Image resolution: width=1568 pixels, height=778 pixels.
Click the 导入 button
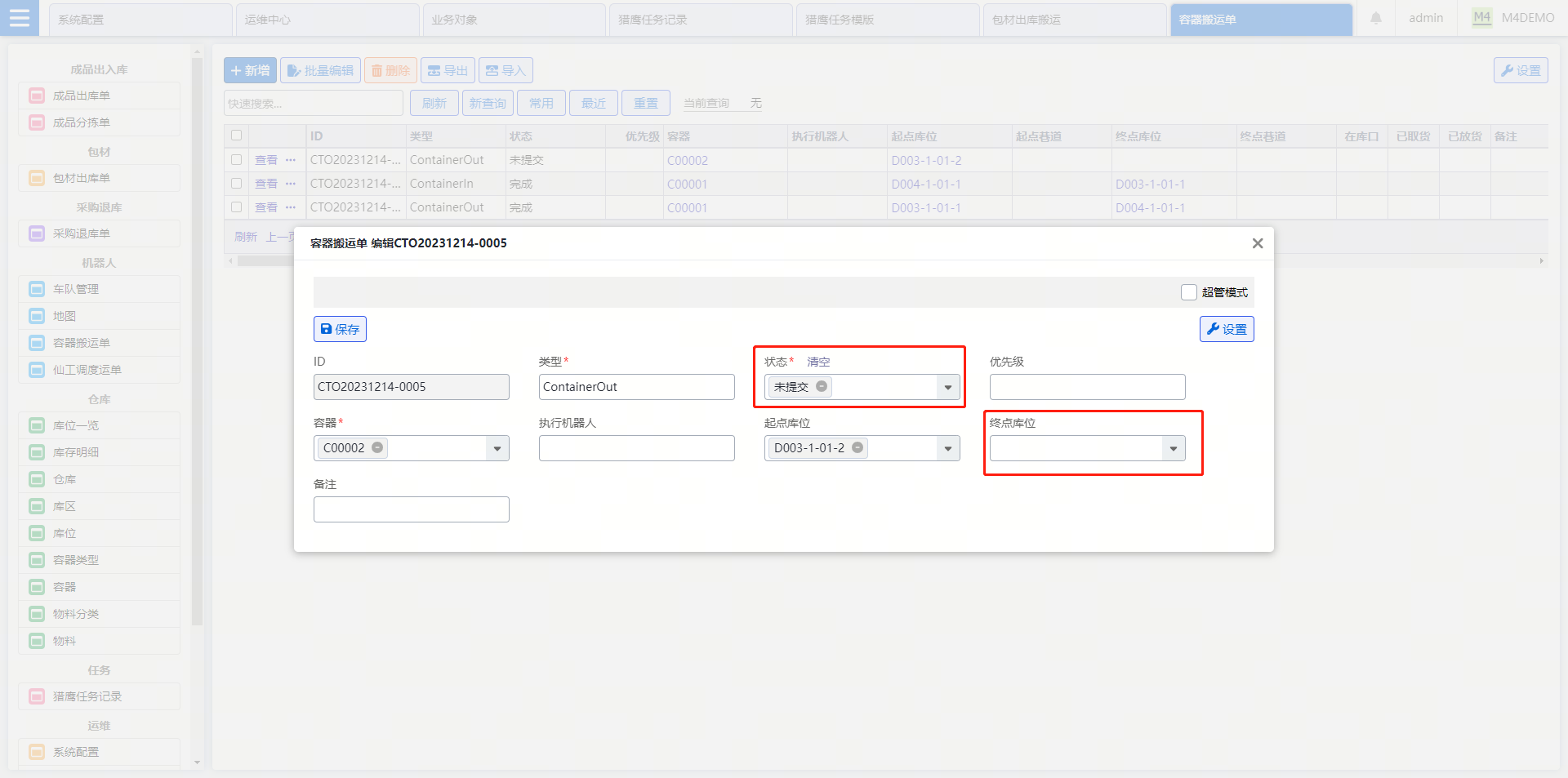506,70
